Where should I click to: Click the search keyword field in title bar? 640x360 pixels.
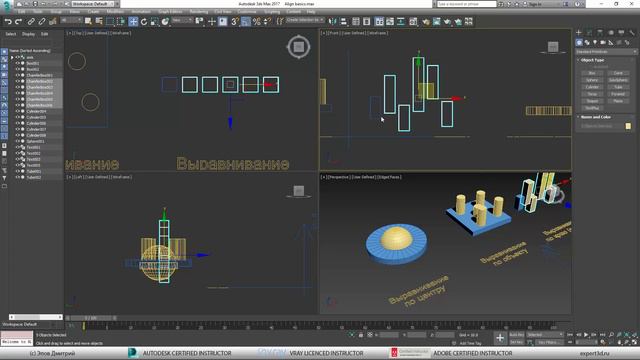467,4
